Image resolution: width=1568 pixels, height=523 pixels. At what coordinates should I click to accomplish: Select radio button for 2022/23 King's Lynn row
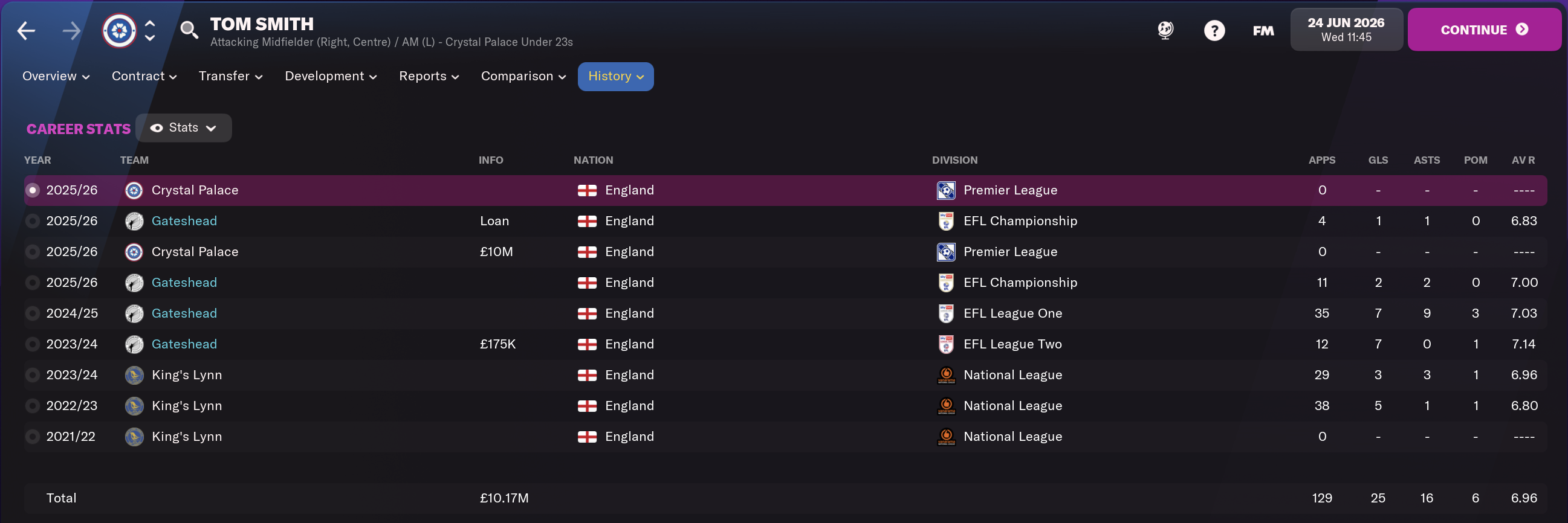pyautogui.click(x=33, y=406)
